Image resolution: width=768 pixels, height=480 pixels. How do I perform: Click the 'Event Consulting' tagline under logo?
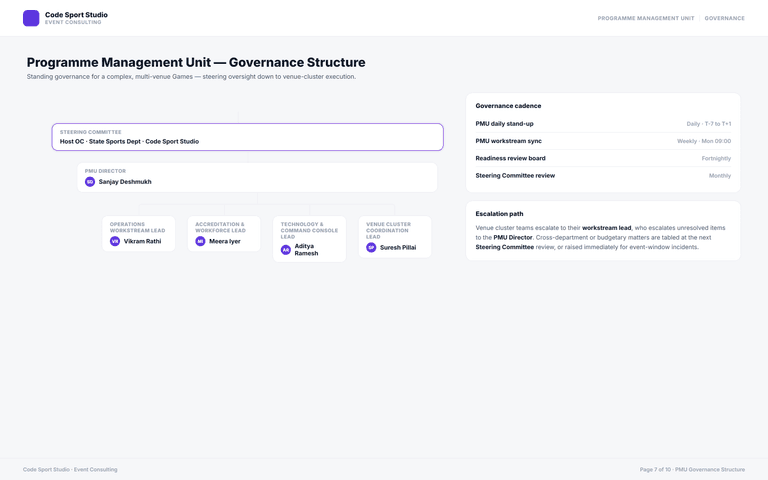click(73, 23)
